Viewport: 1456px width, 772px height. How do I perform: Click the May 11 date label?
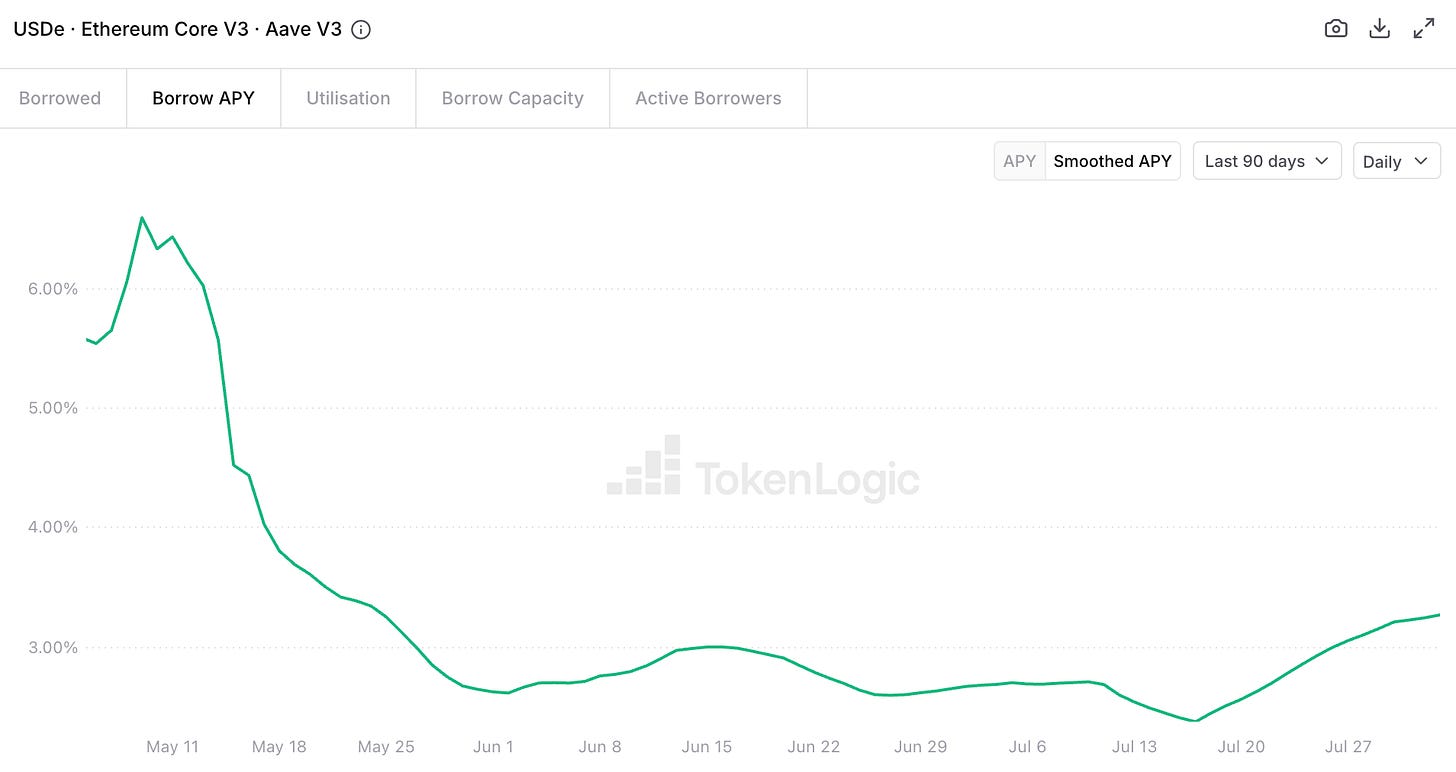click(x=172, y=746)
